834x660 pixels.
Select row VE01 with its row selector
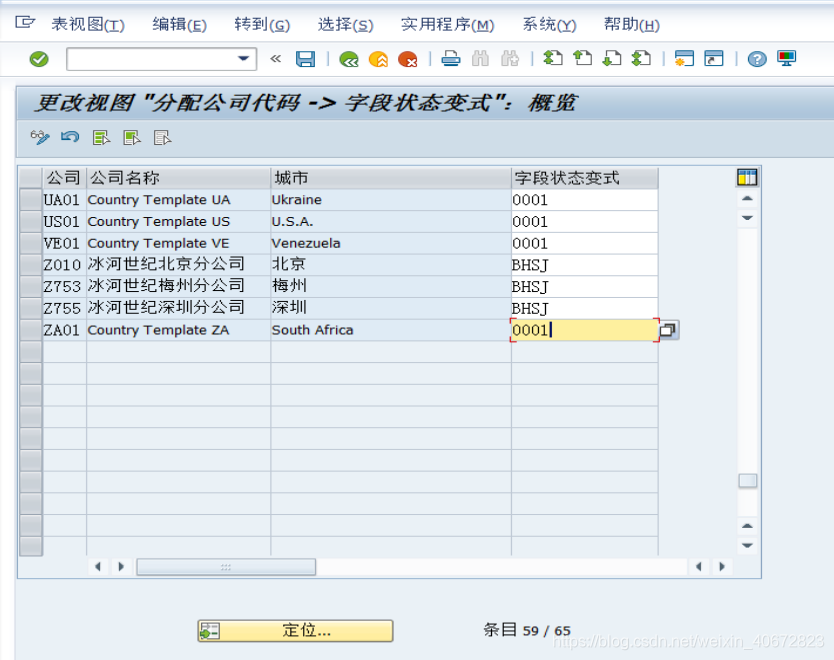click(31, 244)
